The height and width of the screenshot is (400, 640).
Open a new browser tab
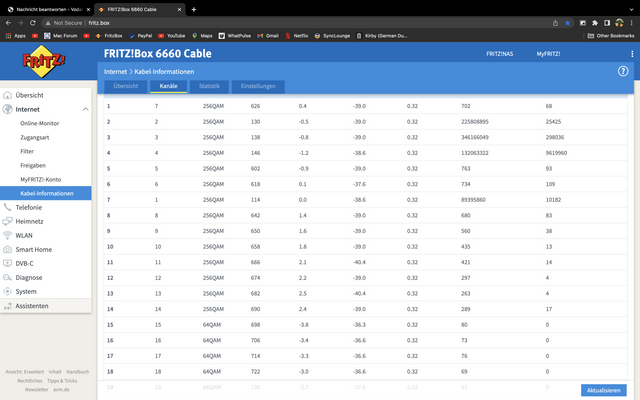pyautogui.click(x=194, y=9)
